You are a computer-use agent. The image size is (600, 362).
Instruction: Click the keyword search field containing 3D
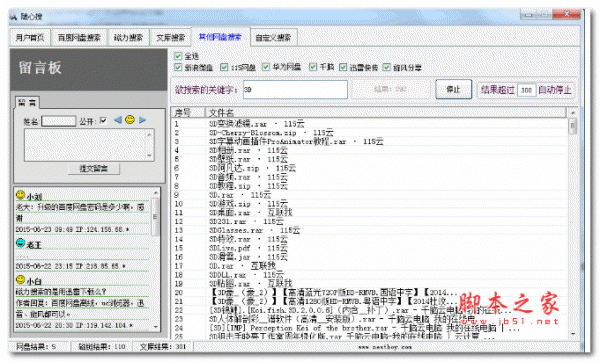[x=295, y=90]
